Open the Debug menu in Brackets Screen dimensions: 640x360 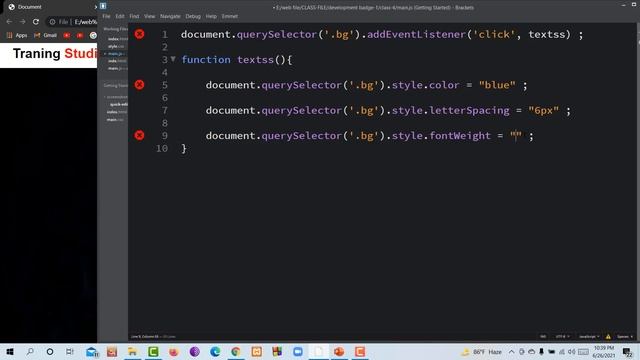193,16
